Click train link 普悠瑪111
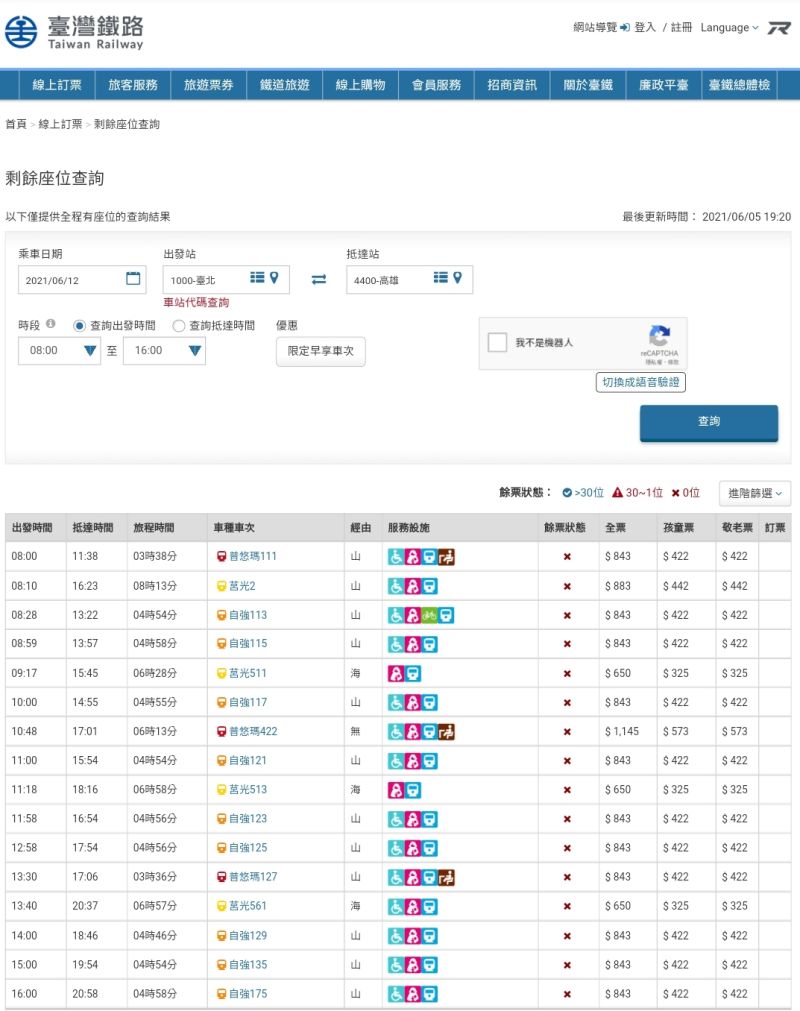This screenshot has height=1011, width=800. (253, 556)
